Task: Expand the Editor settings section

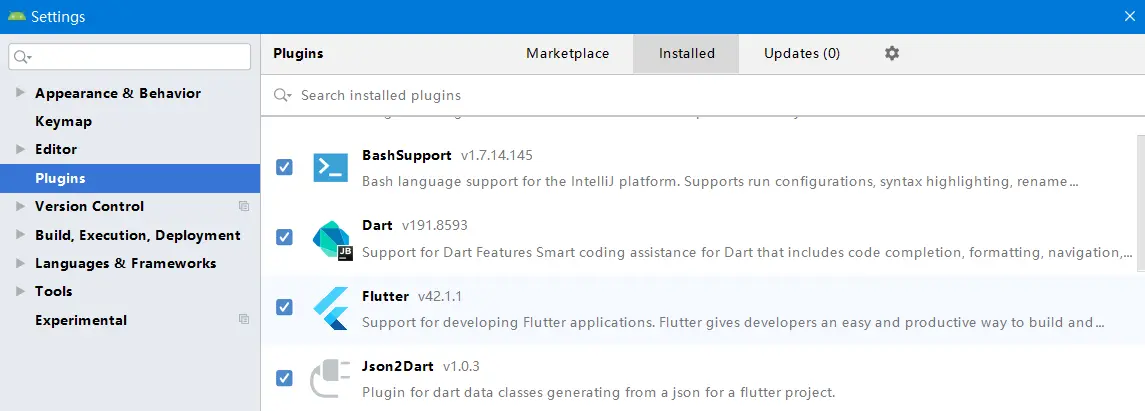Action: click(20, 149)
